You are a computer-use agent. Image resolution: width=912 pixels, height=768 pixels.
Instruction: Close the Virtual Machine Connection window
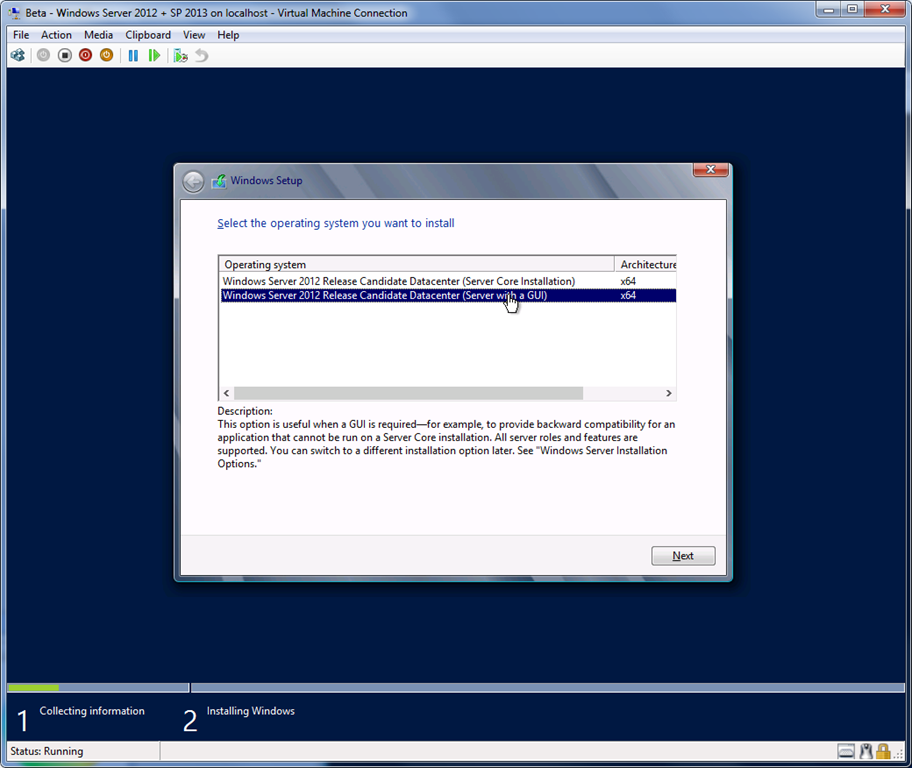[x=885, y=9]
